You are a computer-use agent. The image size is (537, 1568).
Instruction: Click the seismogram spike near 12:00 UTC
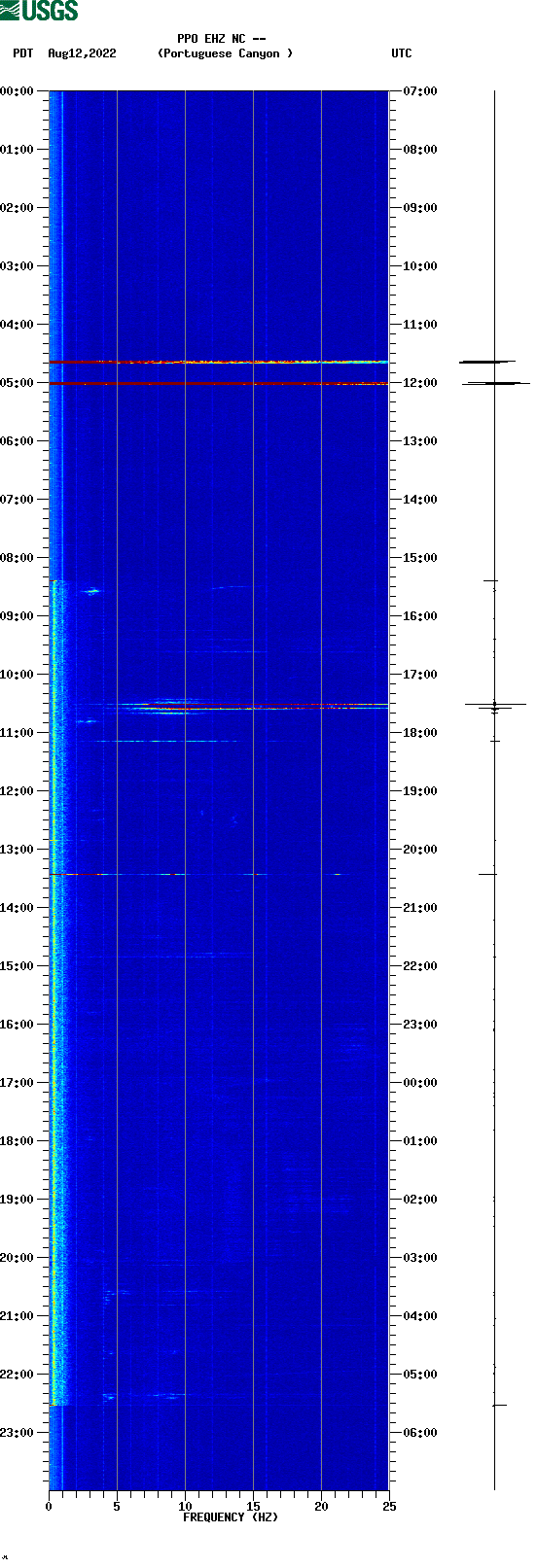(495, 383)
